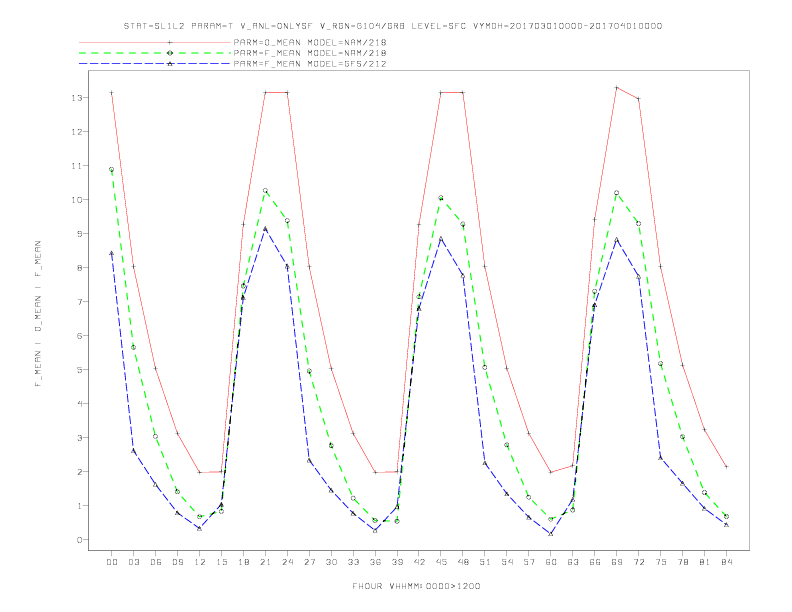Click y-axis tick label 5

pos(79,370)
